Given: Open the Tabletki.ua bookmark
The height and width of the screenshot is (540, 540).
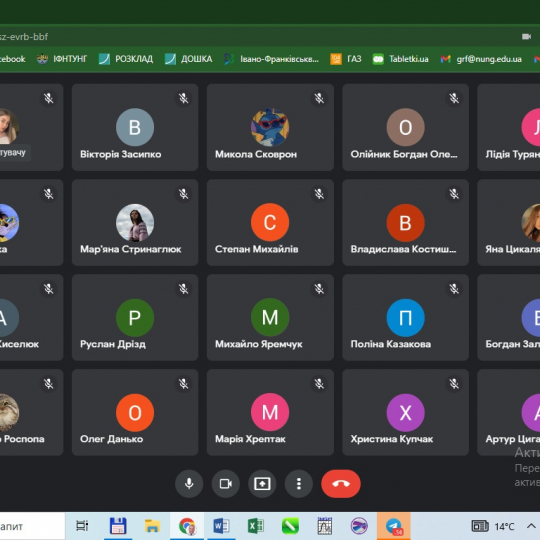Looking at the screenshot, I should [x=401, y=59].
